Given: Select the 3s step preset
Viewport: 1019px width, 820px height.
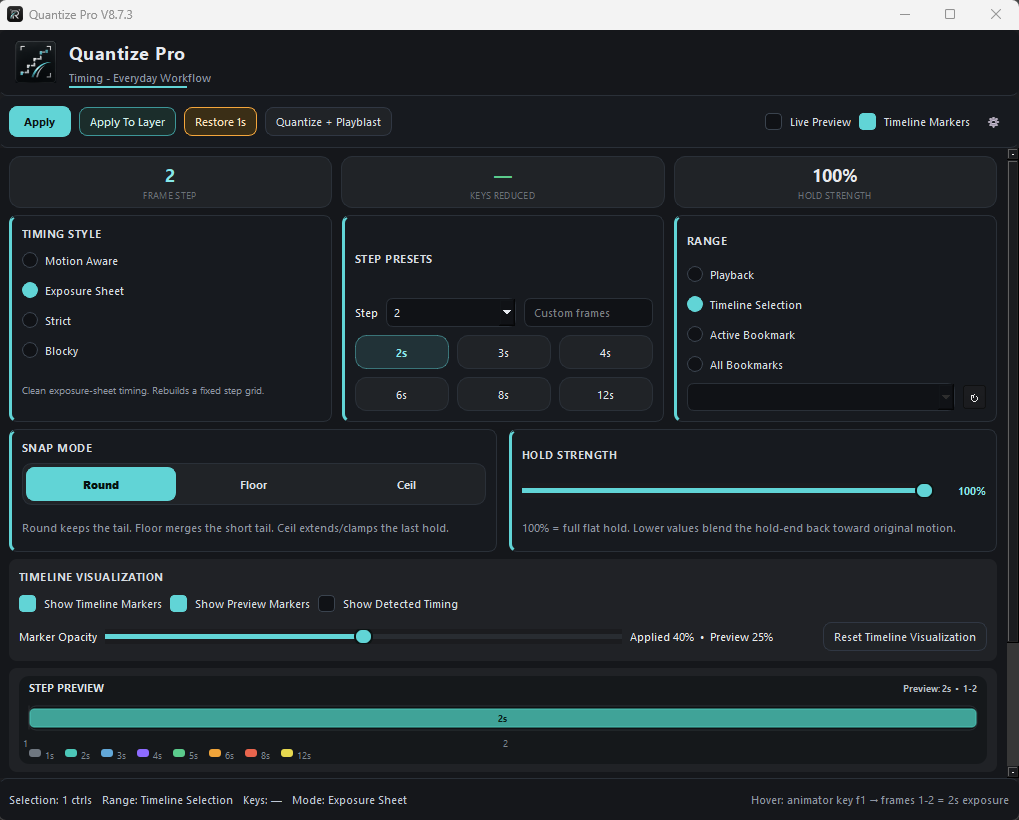Looking at the screenshot, I should click(504, 353).
